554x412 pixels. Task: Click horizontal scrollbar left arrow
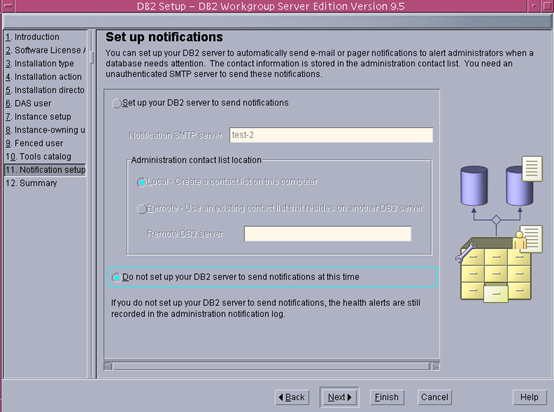point(108,366)
